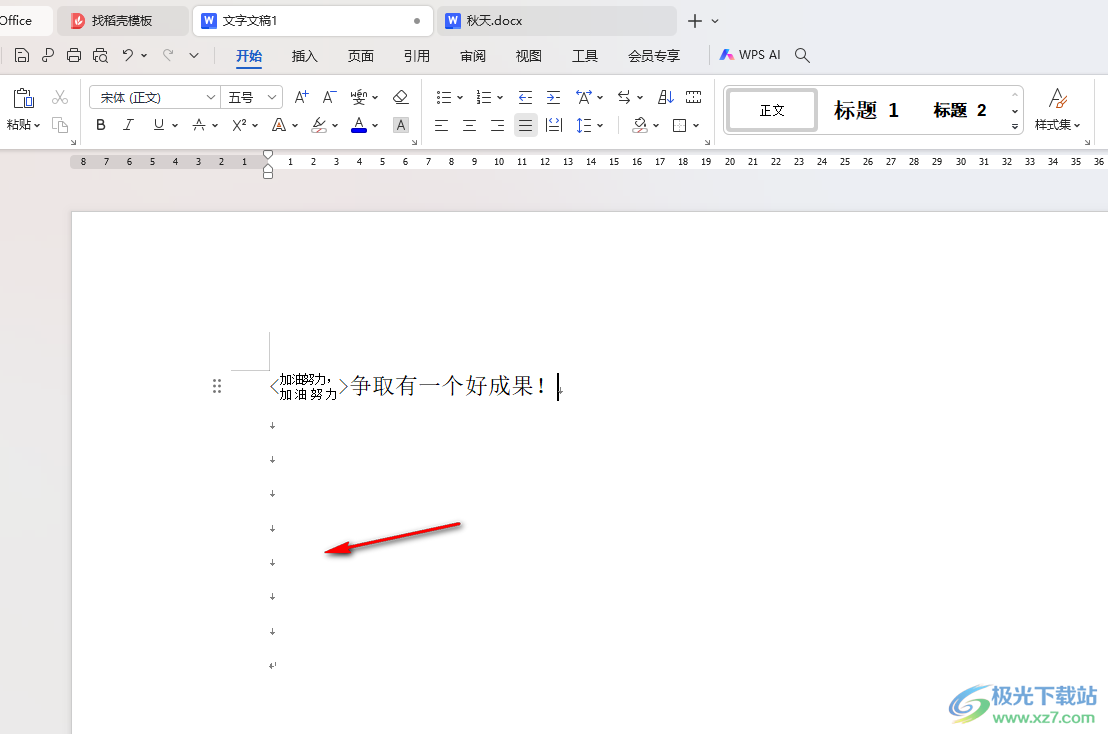Viewport: 1108px width, 734px height.
Task: Open the 插入 ribbon tab
Action: 305,56
